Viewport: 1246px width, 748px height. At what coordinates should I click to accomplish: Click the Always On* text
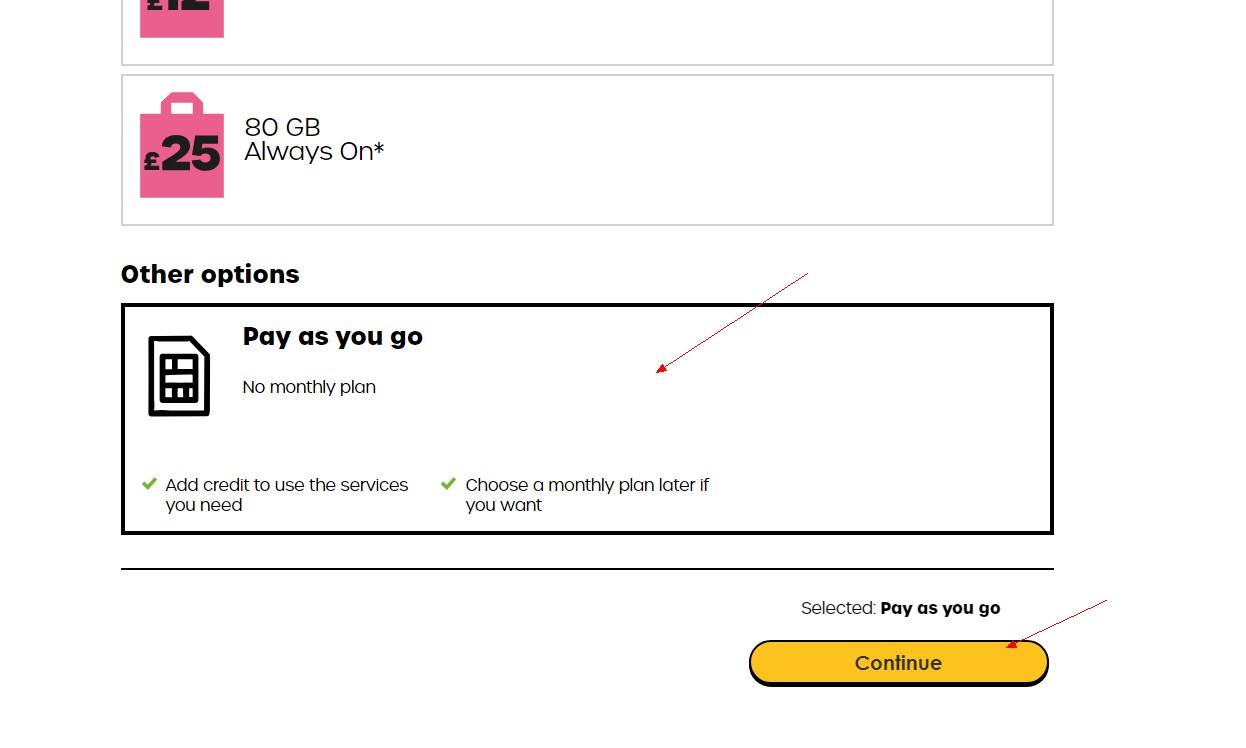point(314,152)
